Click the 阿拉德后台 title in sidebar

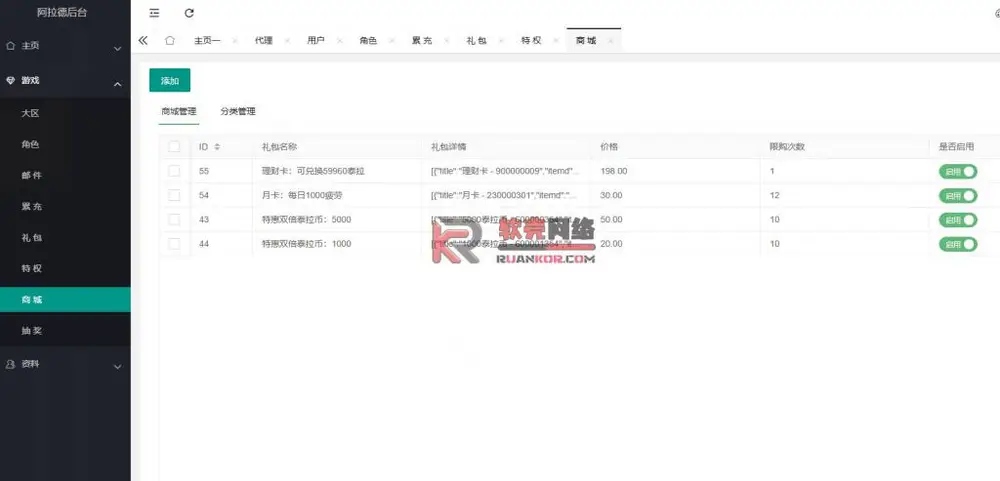62,12
